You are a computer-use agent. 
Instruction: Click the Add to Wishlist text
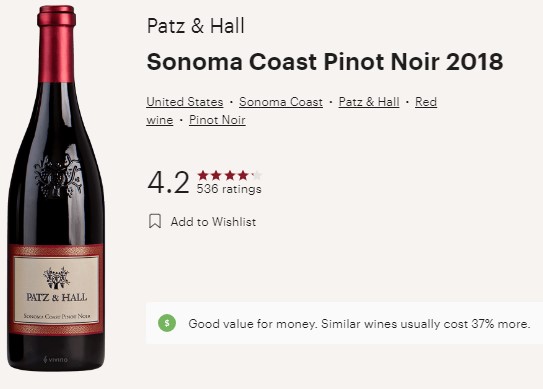[x=213, y=222]
